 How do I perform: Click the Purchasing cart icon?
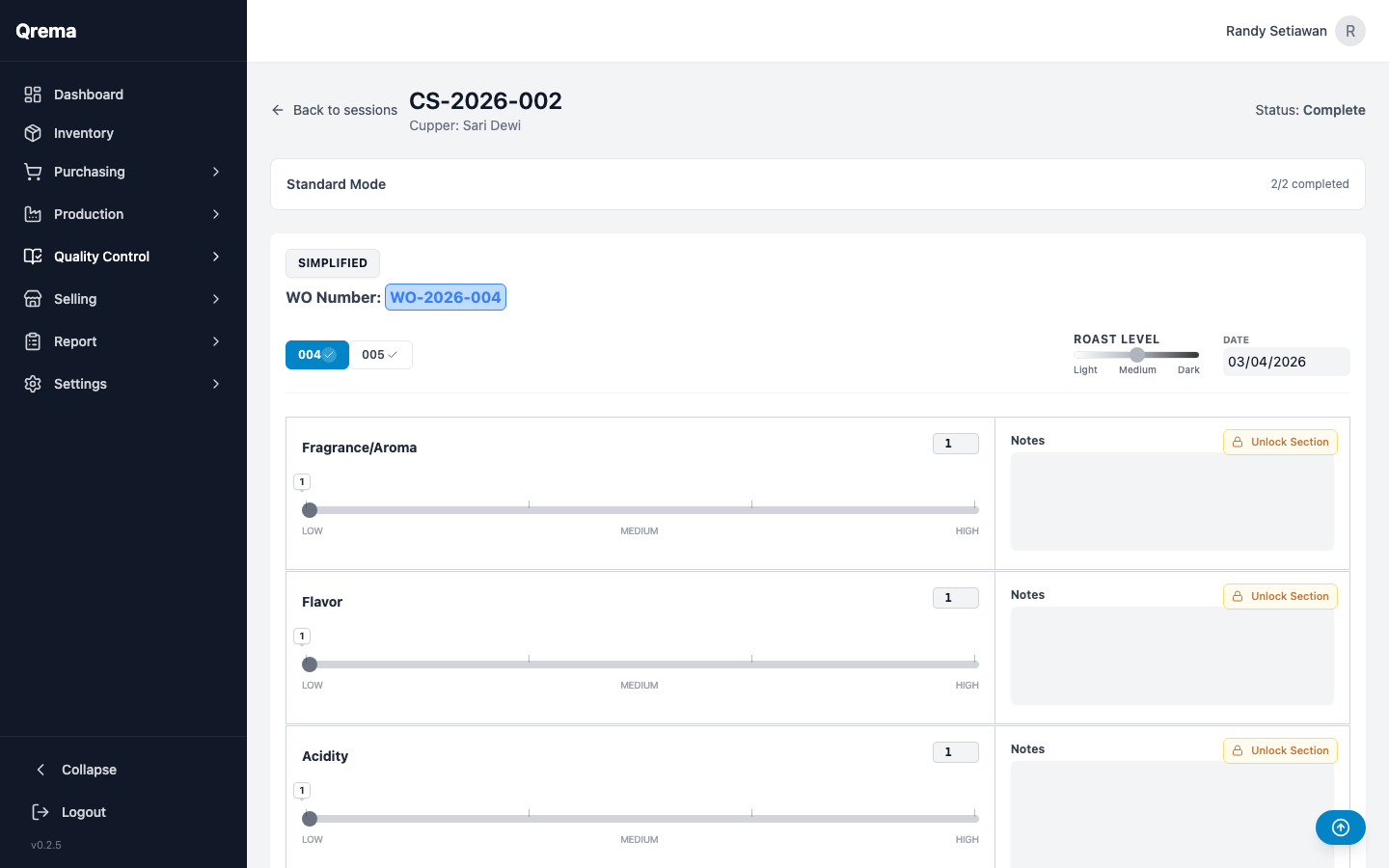pos(33,172)
